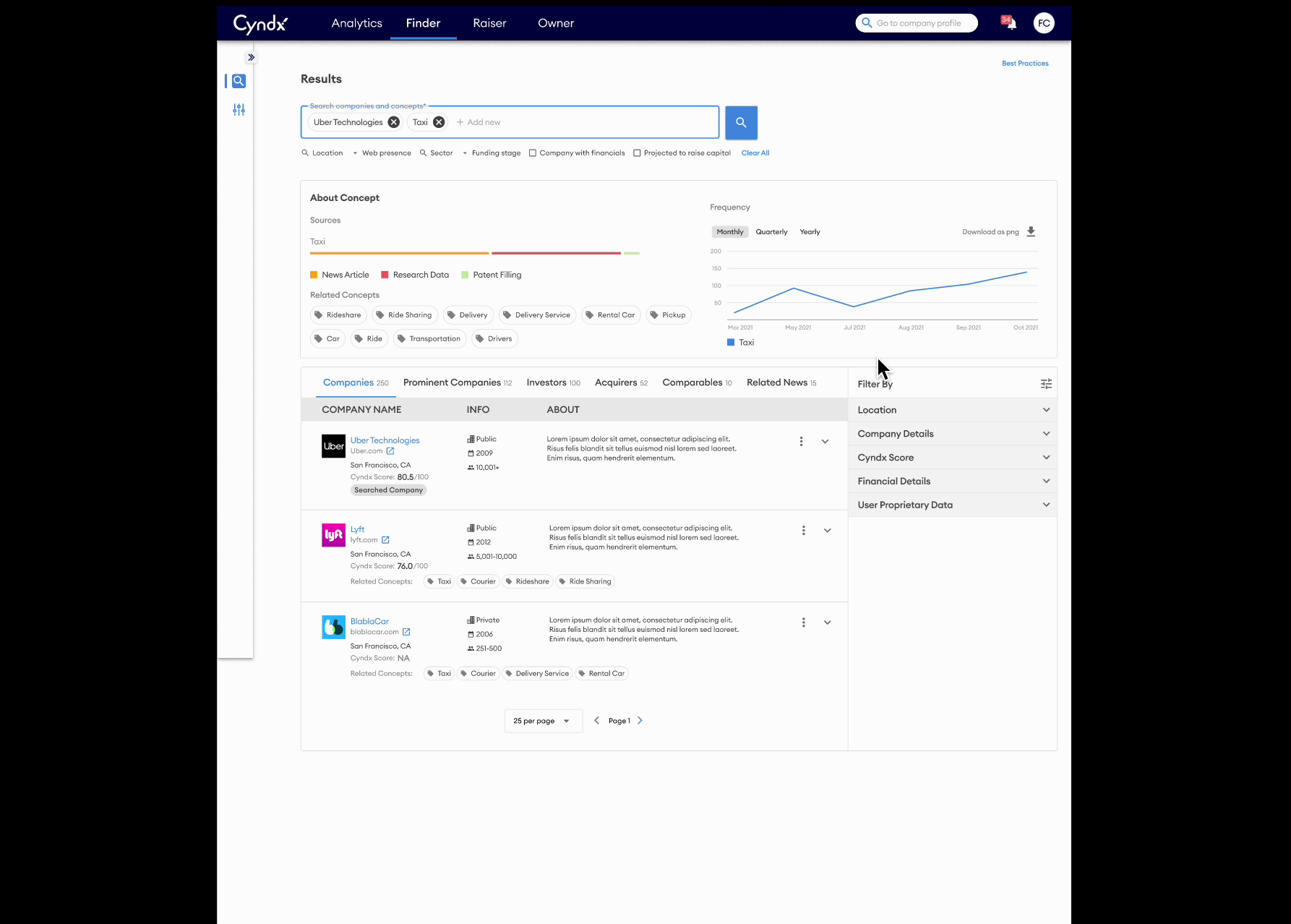Expand the left sidebar with double chevron
The width and height of the screenshot is (1291, 924).
pos(251,57)
